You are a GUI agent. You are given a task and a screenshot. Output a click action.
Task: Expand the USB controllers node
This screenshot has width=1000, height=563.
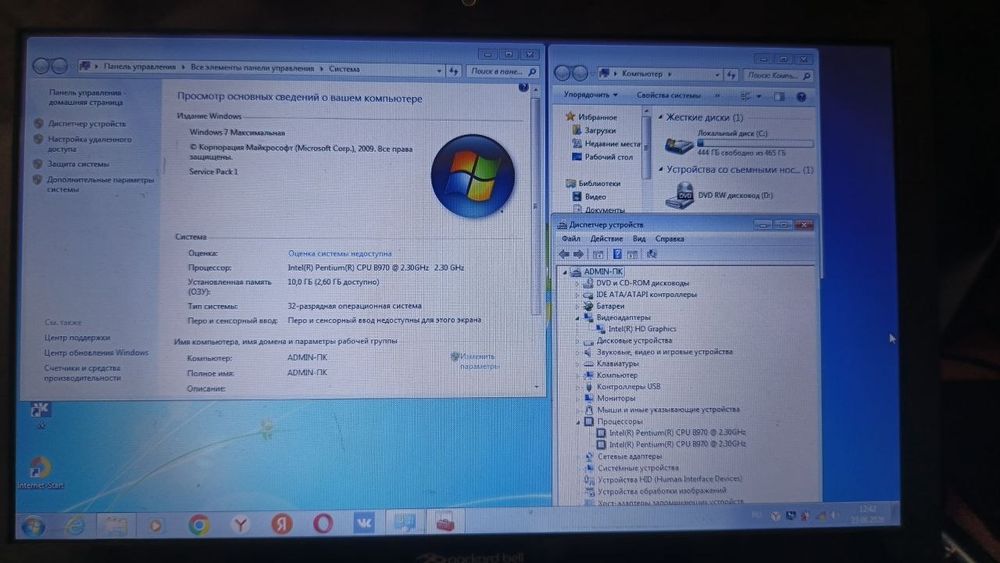tap(578, 387)
